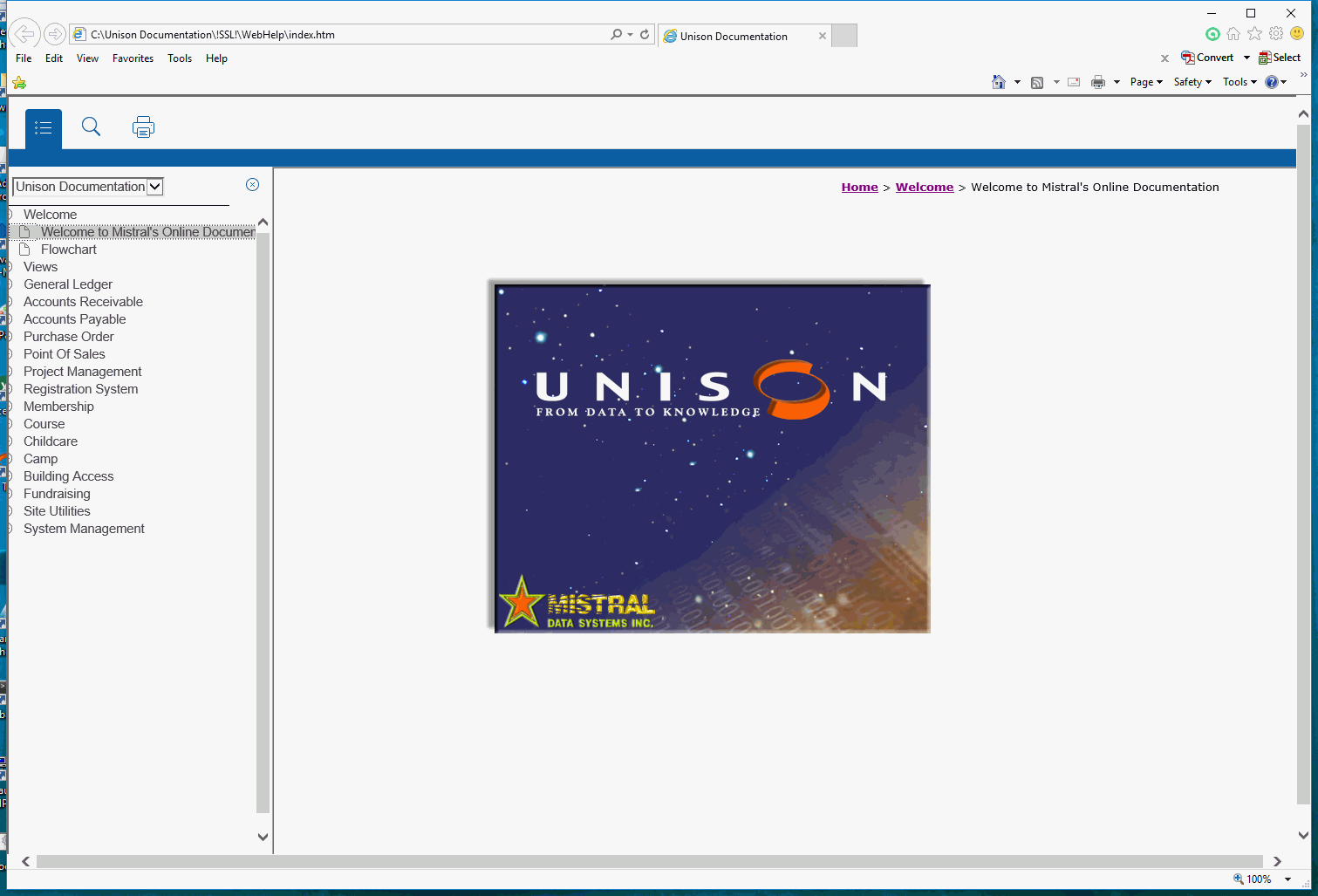
Task: Click the address bar search magnifier
Action: pos(617,34)
